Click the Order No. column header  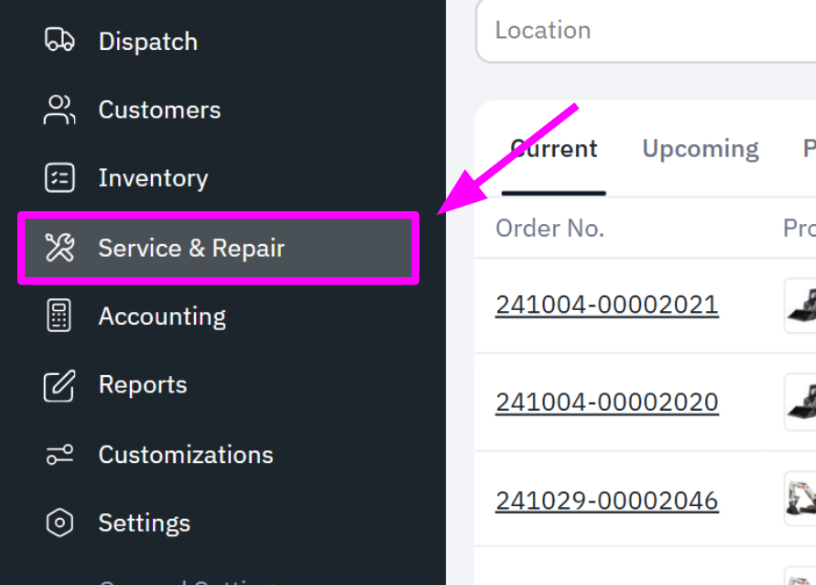coord(550,228)
